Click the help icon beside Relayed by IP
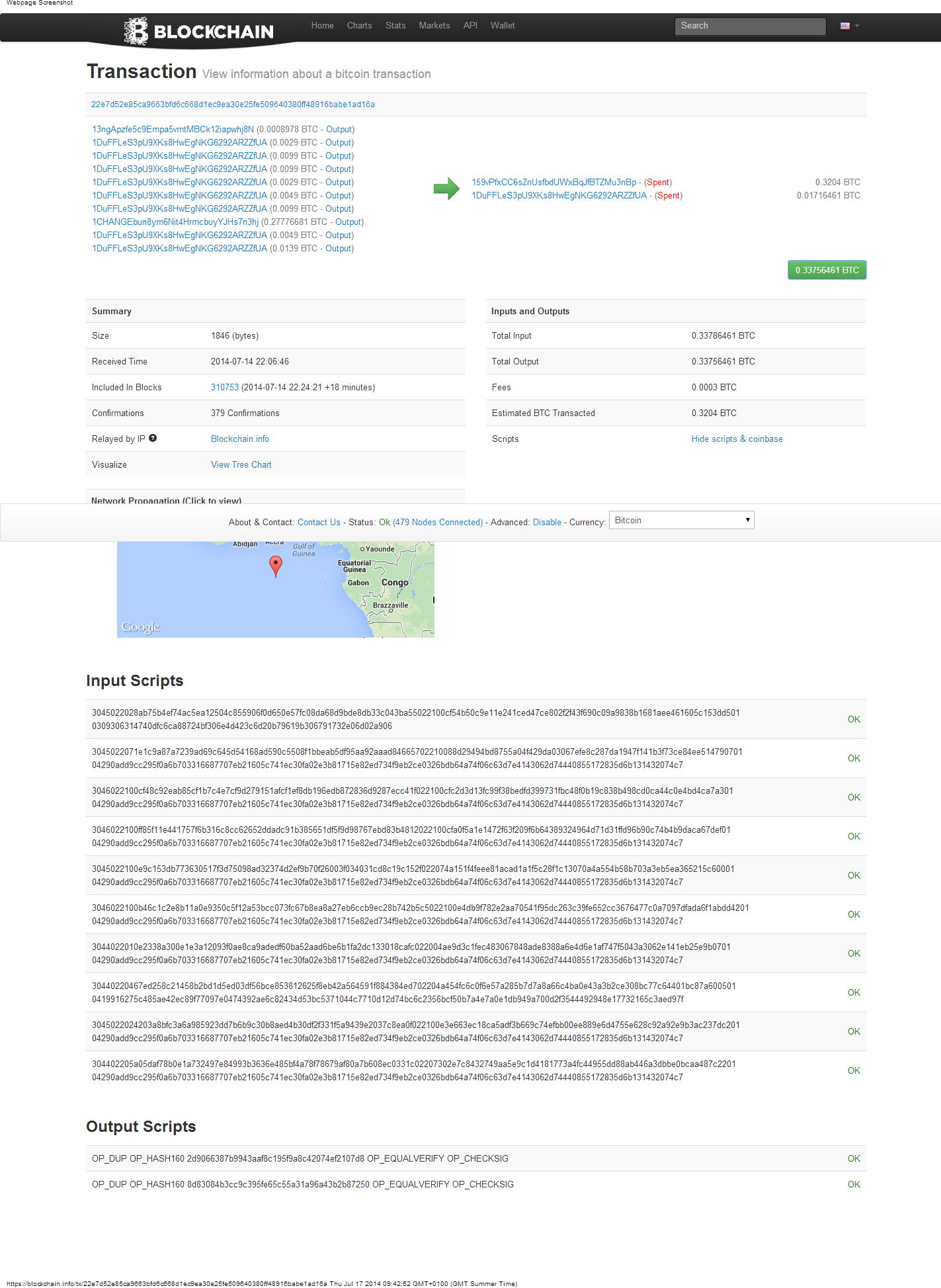 153,438
